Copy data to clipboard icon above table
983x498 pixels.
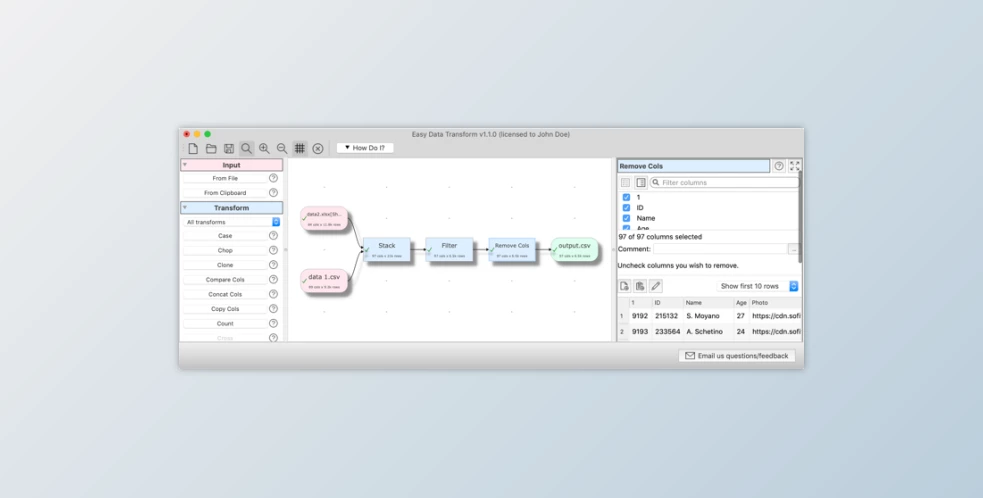click(x=640, y=286)
